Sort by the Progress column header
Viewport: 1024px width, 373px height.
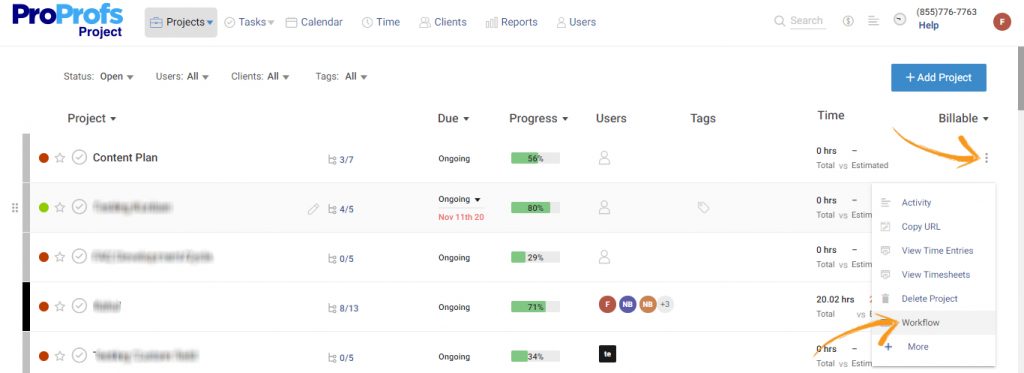[x=538, y=118]
